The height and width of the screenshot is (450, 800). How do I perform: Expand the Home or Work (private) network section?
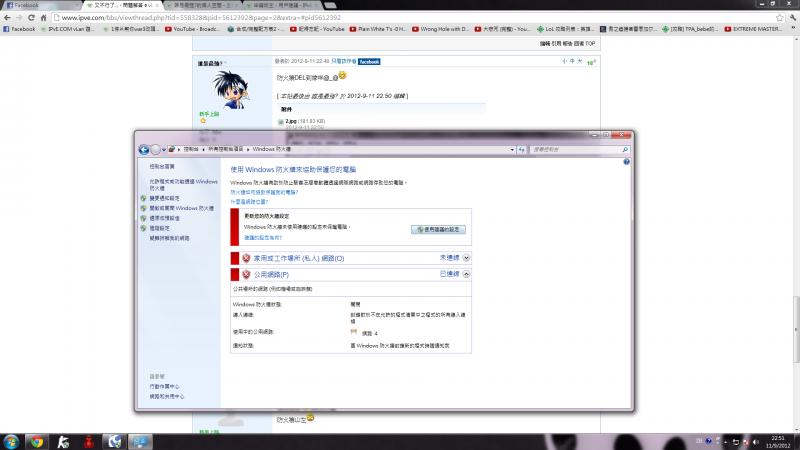click(466, 258)
